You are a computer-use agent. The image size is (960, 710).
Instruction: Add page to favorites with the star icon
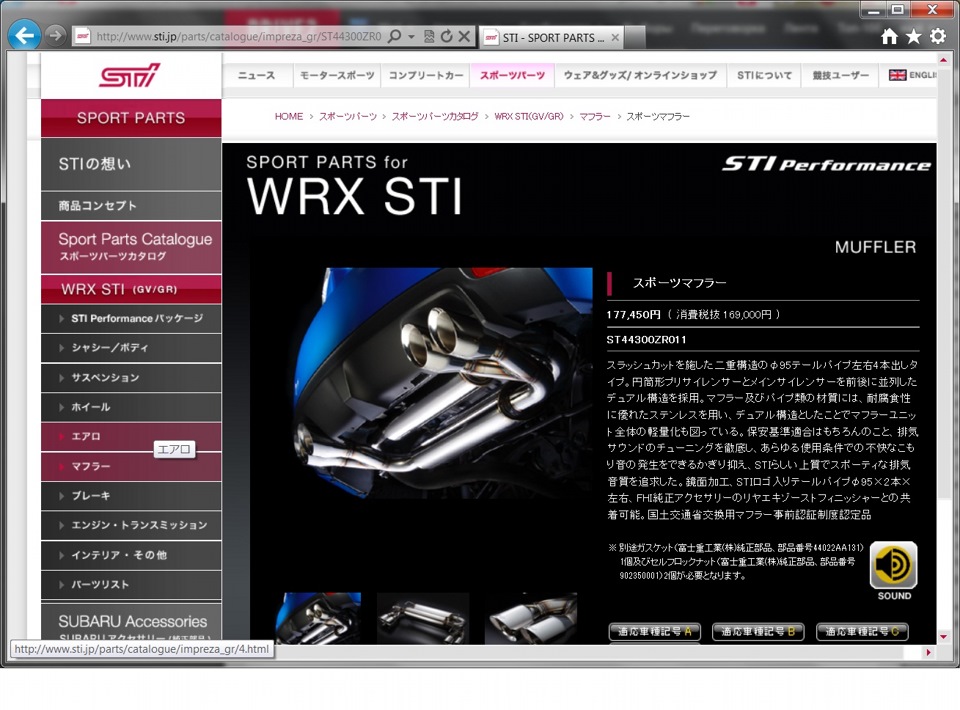tap(912, 35)
